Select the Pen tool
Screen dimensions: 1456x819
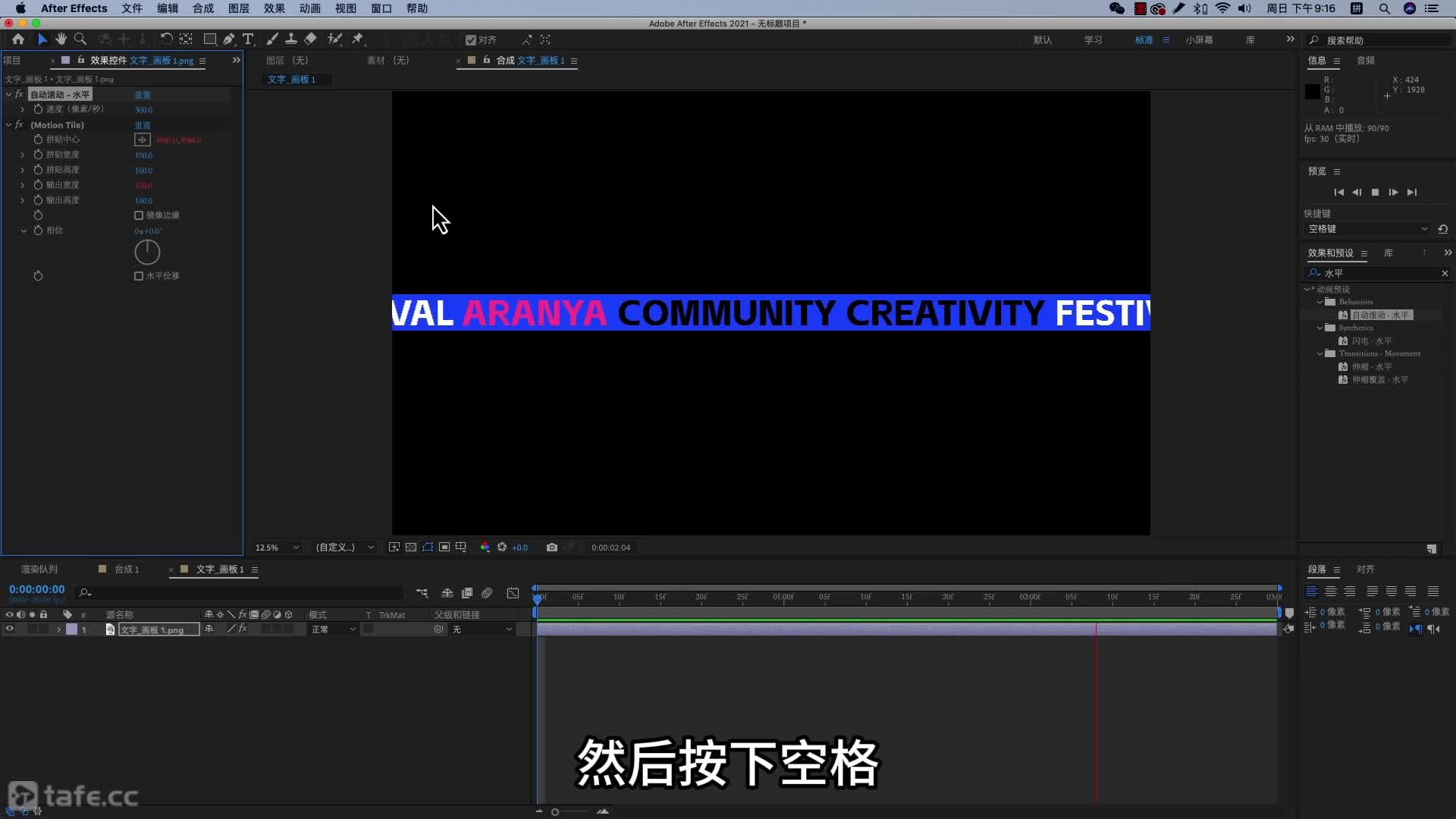[229, 39]
